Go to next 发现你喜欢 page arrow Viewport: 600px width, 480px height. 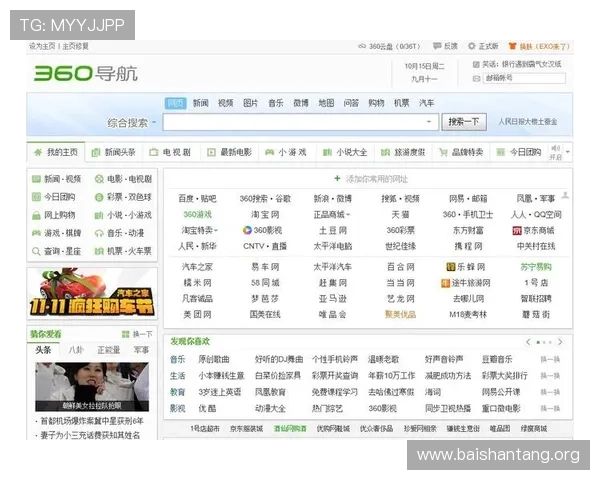tap(560, 342)
